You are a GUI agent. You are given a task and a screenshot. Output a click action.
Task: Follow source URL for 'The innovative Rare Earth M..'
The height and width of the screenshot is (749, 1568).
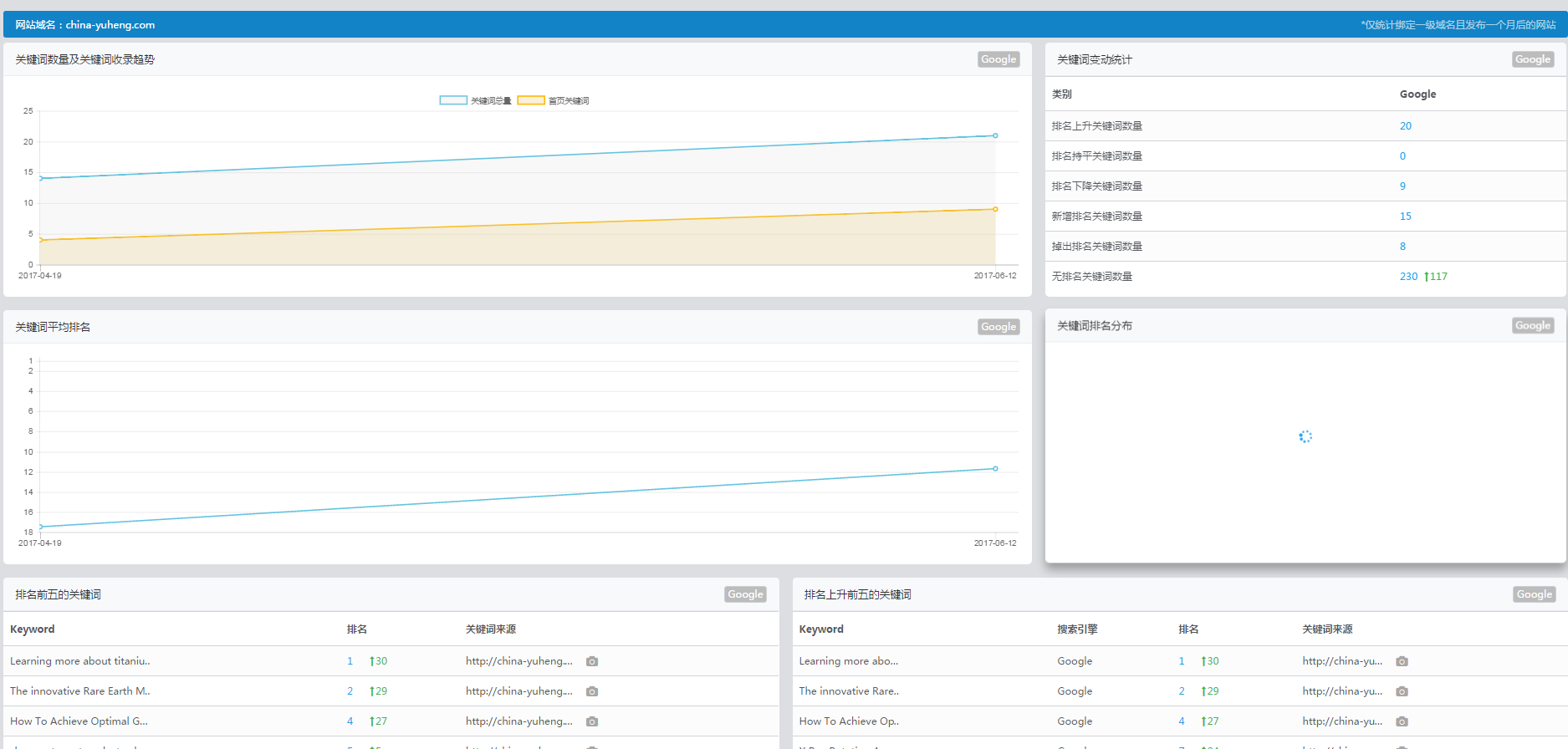pos(518,691)
